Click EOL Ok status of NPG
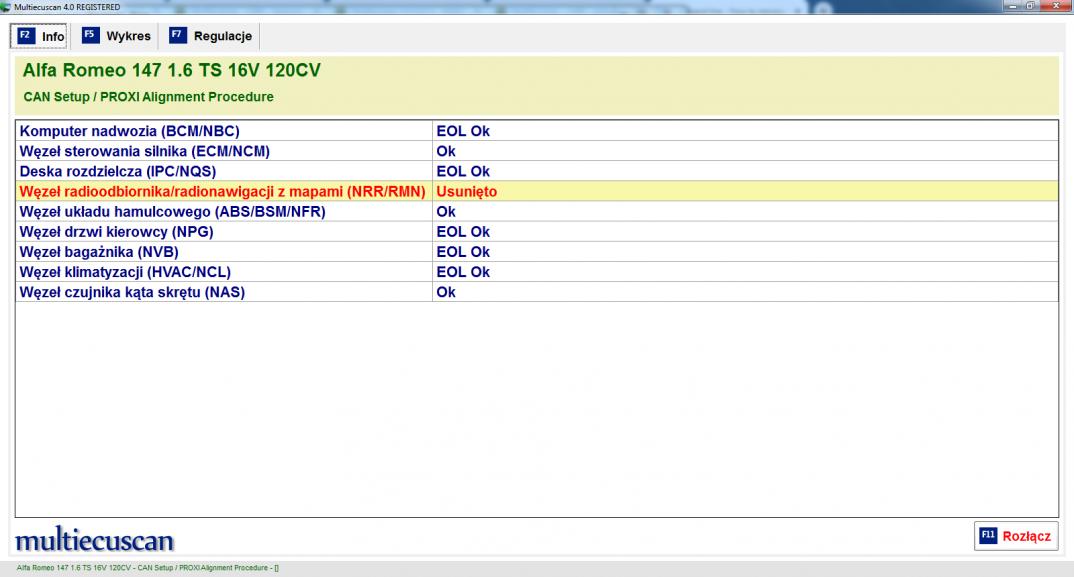1074x577 pixels. [463, 232]
